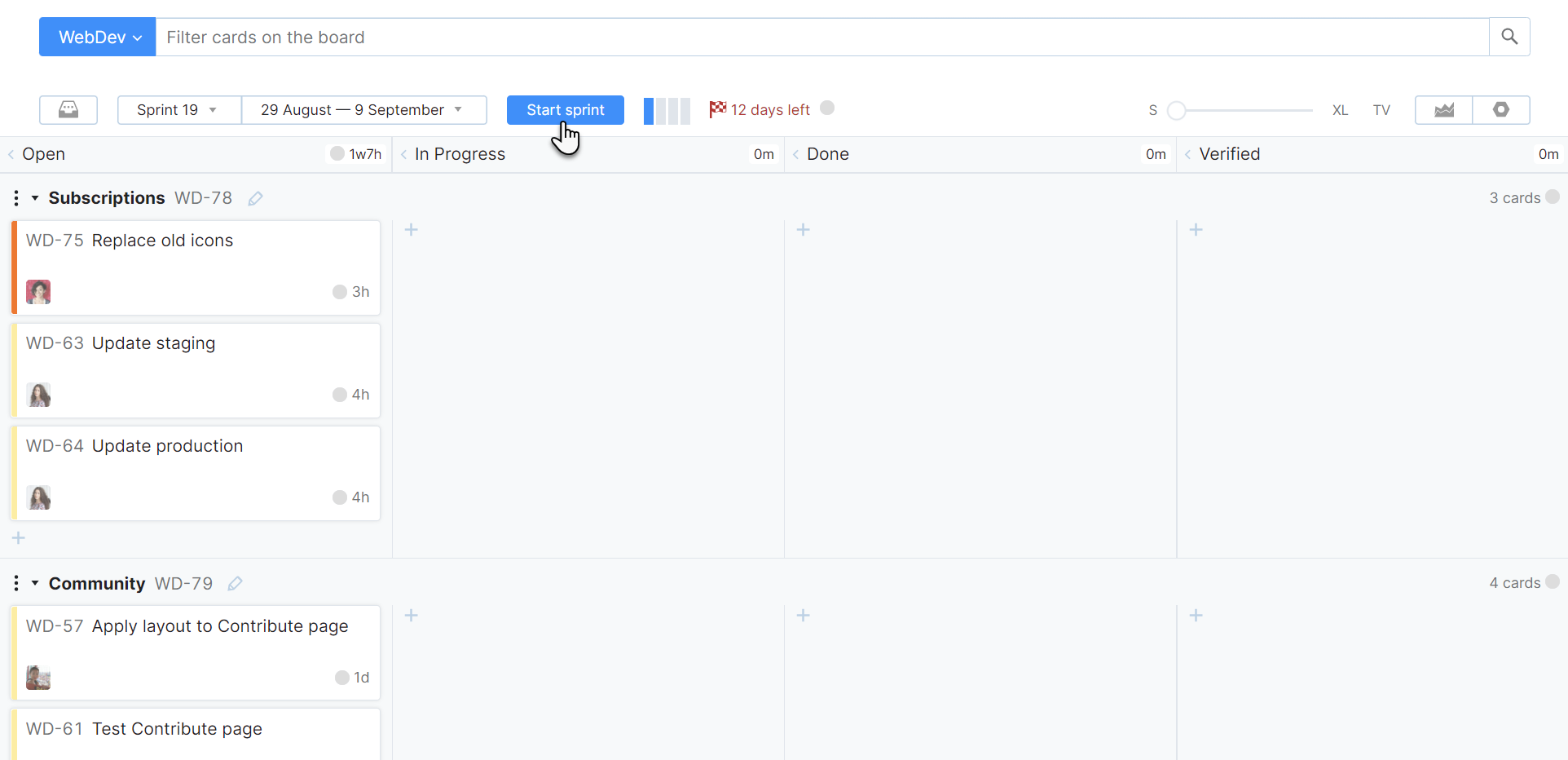Open the Sprint 19 dropdown
This screenshot has width=1568, height=760.
tap(179, 110)
